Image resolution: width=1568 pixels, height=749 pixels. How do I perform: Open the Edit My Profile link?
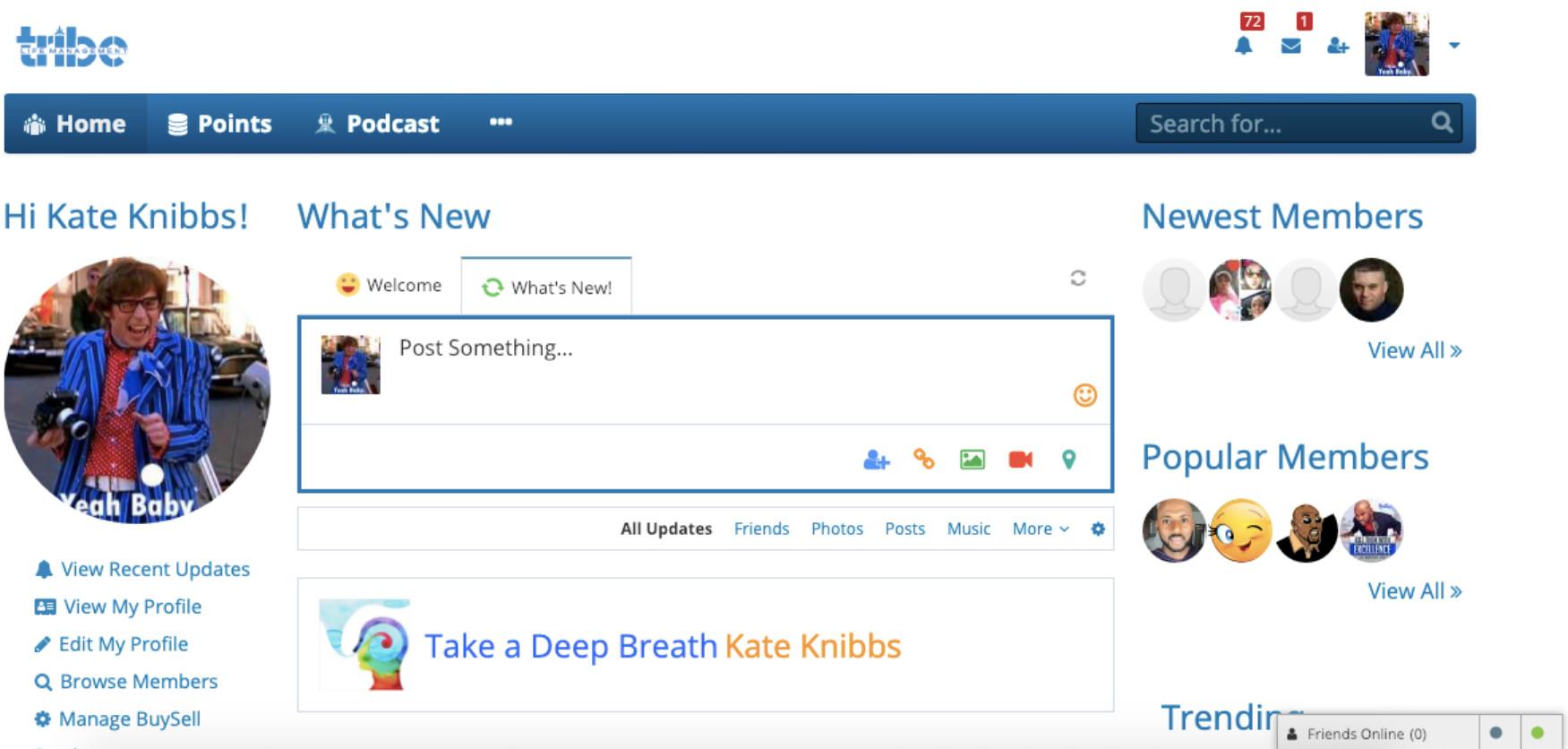tap(123, 644)
